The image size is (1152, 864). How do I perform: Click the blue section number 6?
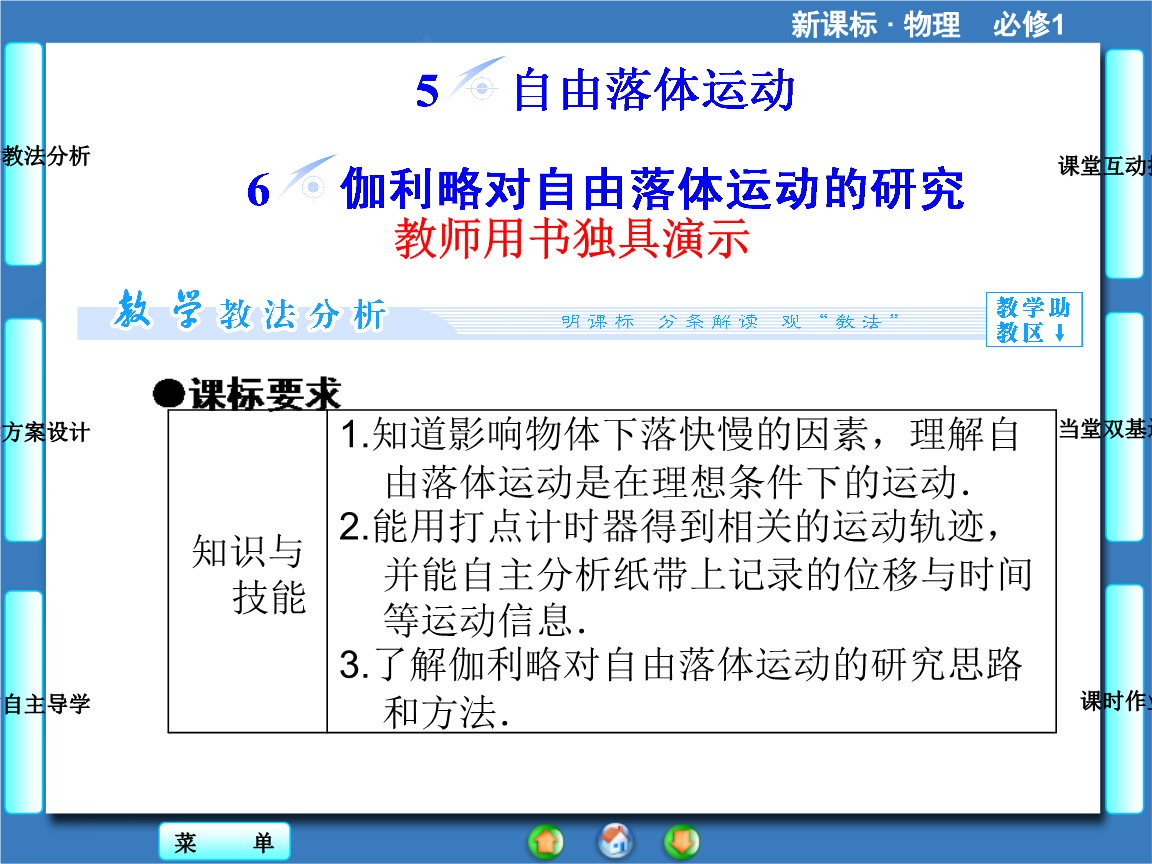(x=259, y=190)
